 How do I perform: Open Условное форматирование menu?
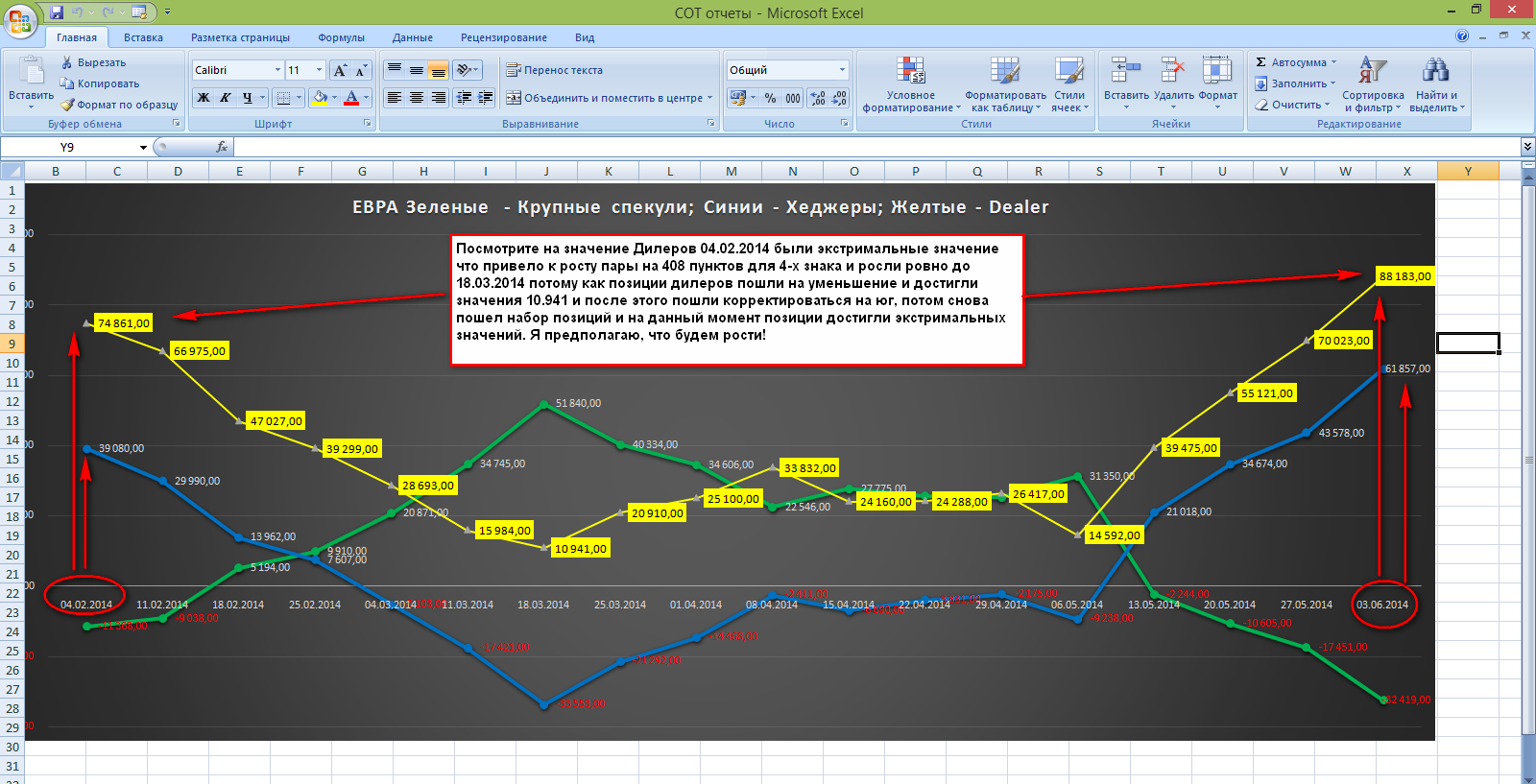click(x=911, y=84)
